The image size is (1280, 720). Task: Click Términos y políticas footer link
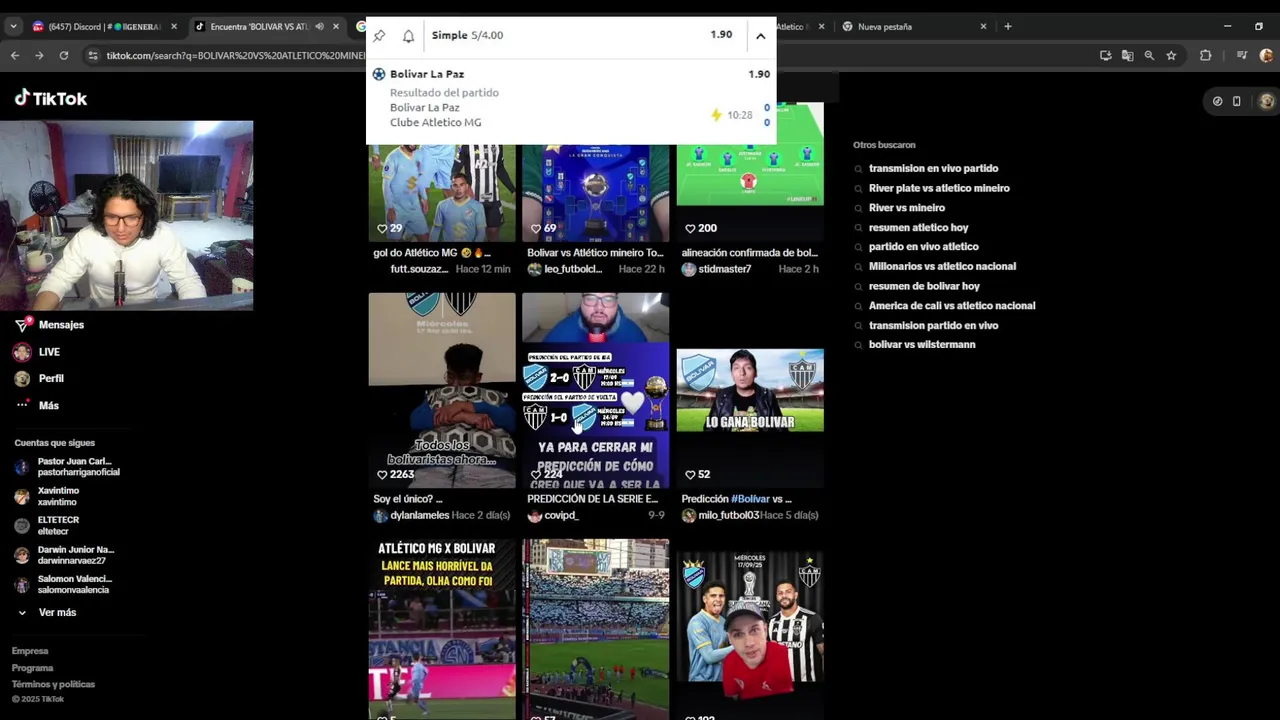pos(53,684)
